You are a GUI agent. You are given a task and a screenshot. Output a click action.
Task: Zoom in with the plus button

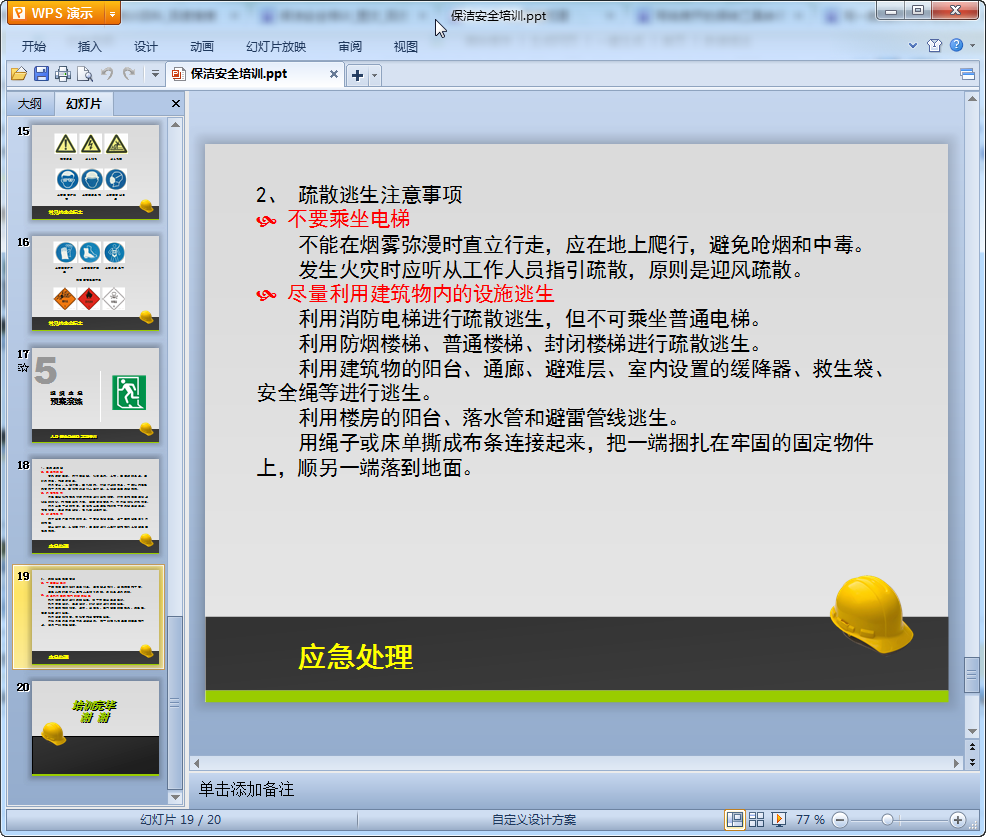[x=958, y=820]
